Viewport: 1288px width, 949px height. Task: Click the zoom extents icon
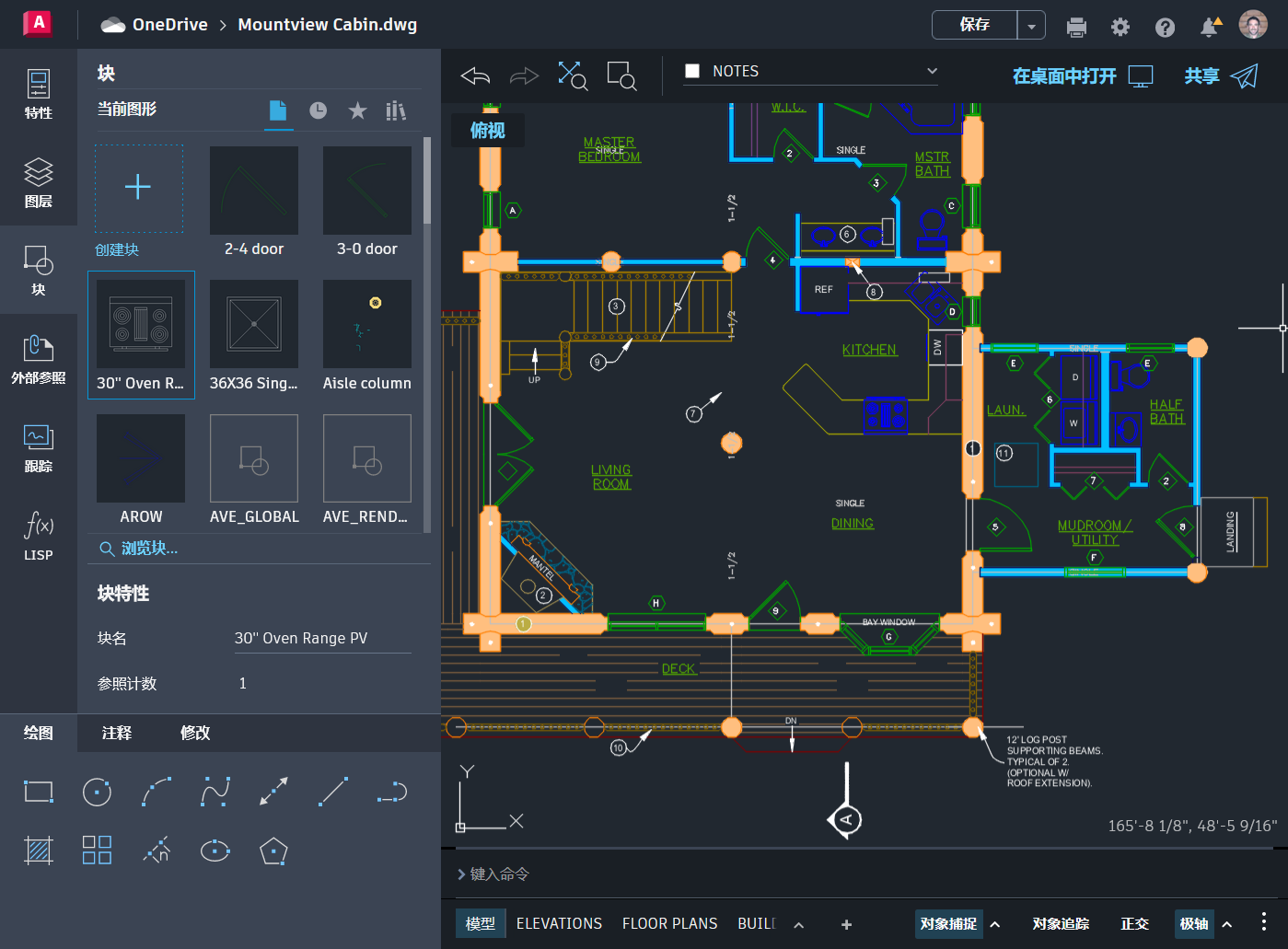(x=573, y=75)
